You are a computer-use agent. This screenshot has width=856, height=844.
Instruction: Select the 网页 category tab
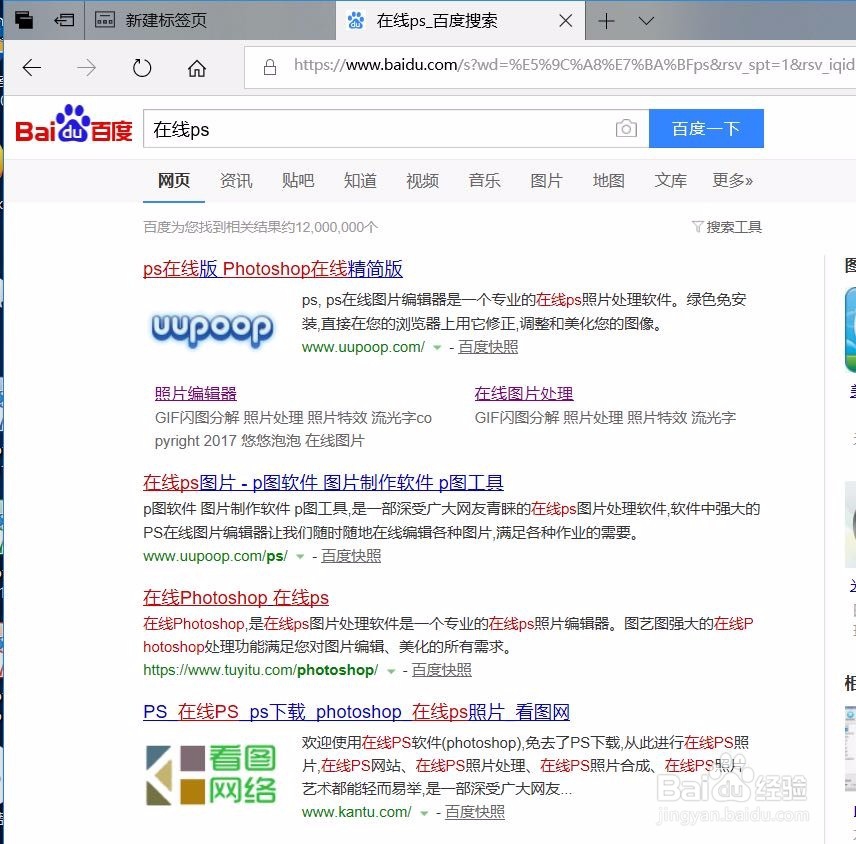174,180
